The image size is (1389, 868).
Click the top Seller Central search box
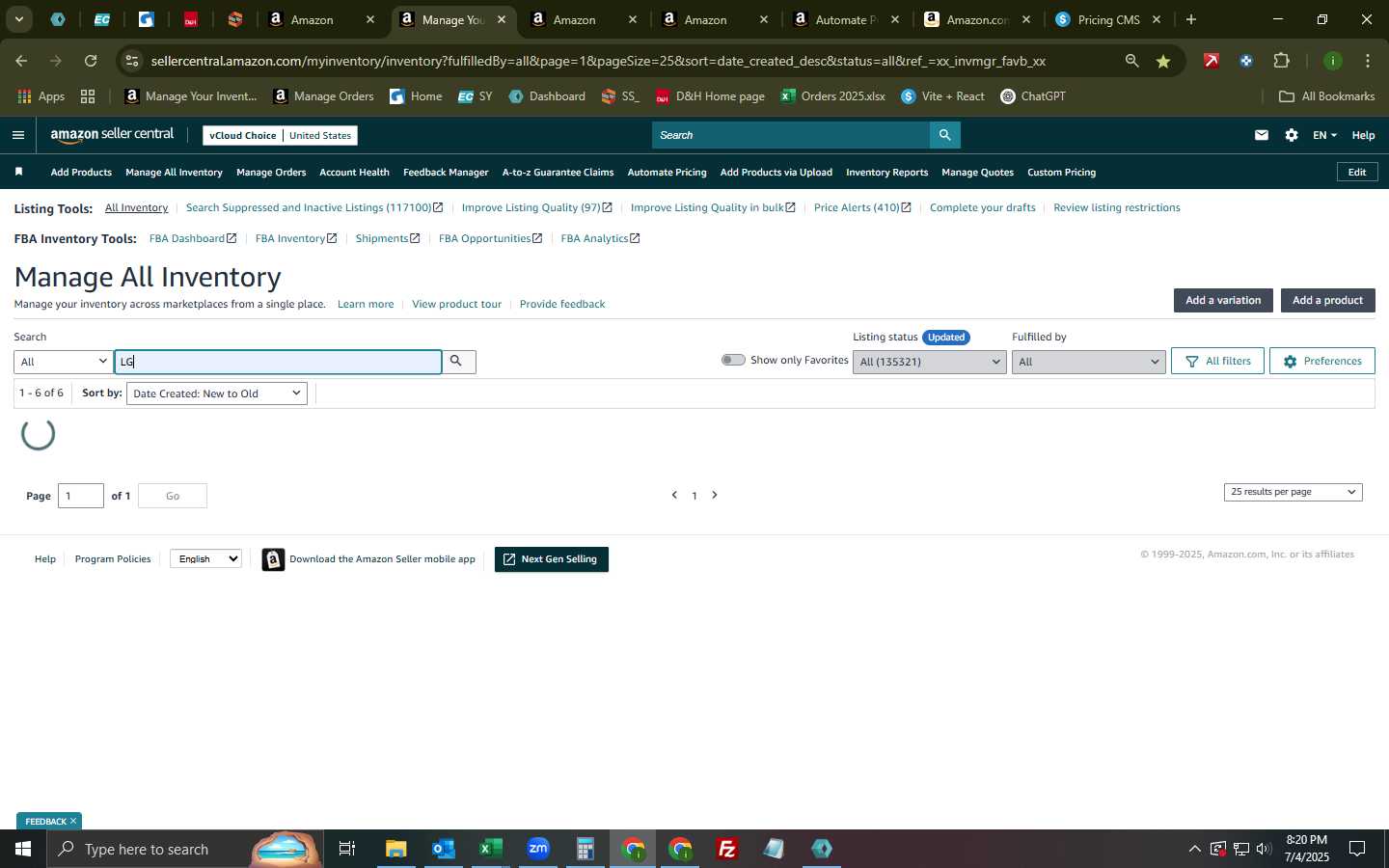[791, 135]
